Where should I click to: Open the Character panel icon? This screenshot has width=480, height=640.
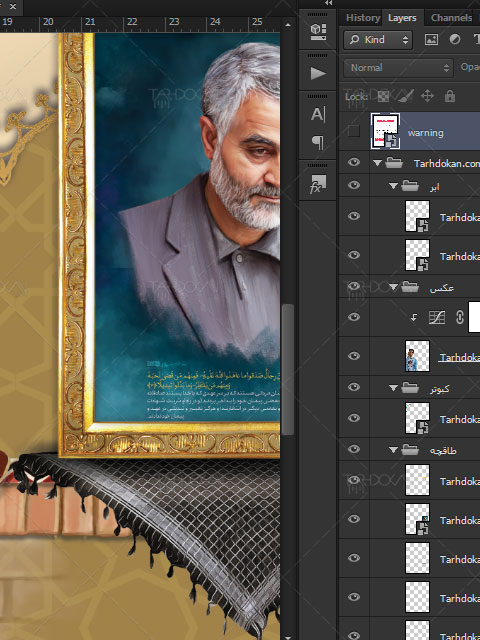pos(318,114)
